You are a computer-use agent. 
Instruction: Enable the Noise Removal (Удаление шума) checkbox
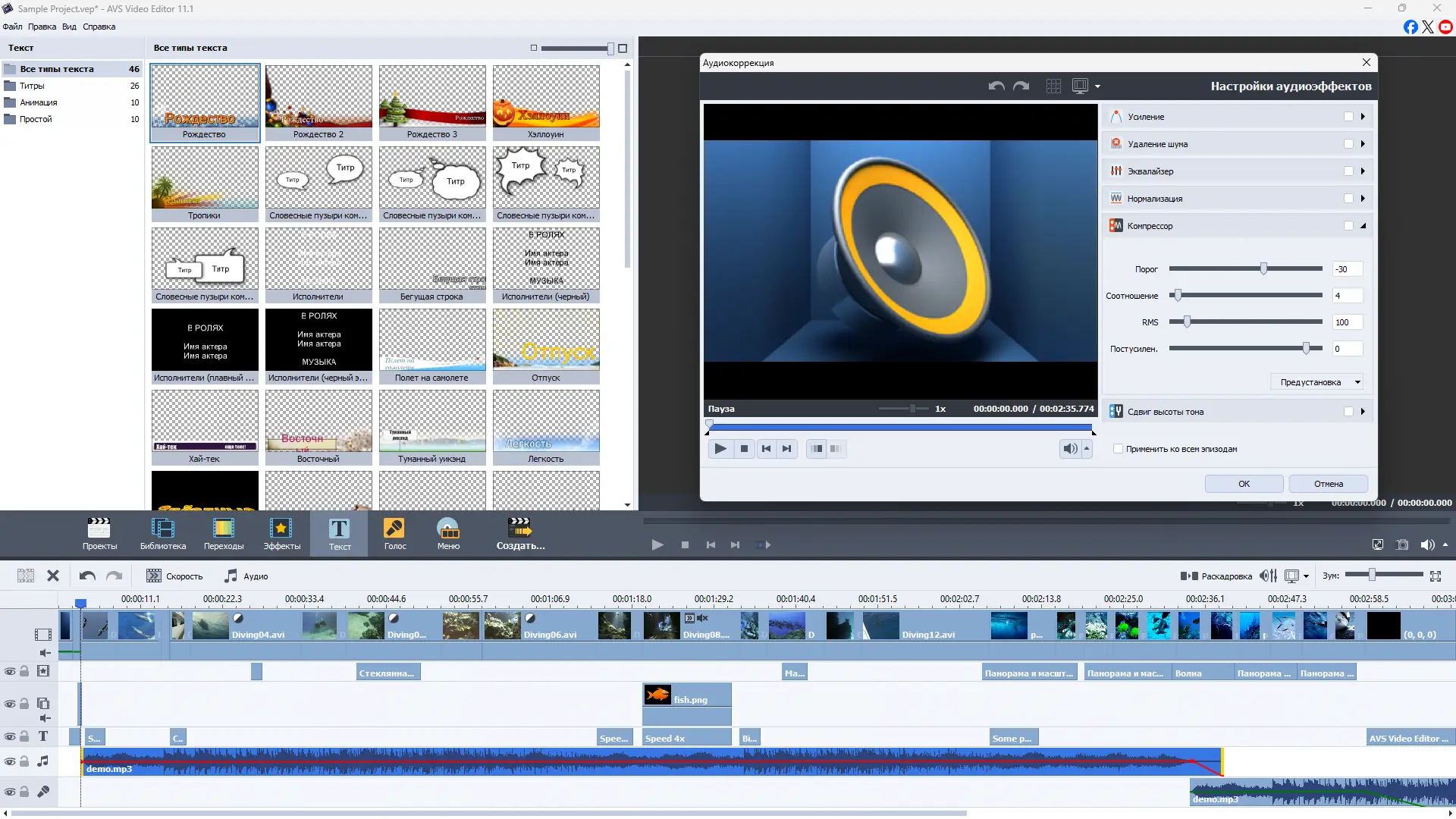tap(1348, 144)
